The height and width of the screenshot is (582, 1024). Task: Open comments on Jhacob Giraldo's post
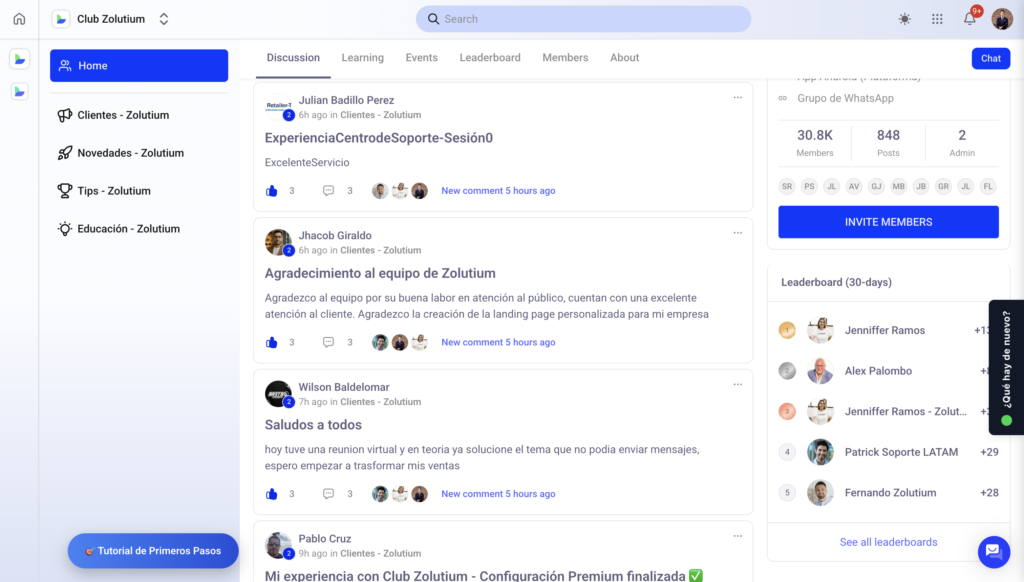tap(328, 342)
